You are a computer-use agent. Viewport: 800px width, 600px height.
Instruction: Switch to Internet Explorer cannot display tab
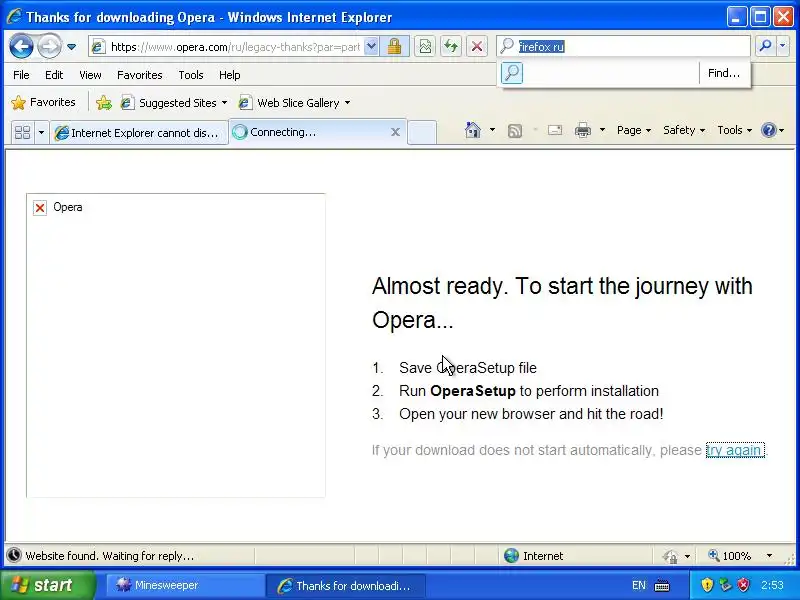[x=139, y=133]
